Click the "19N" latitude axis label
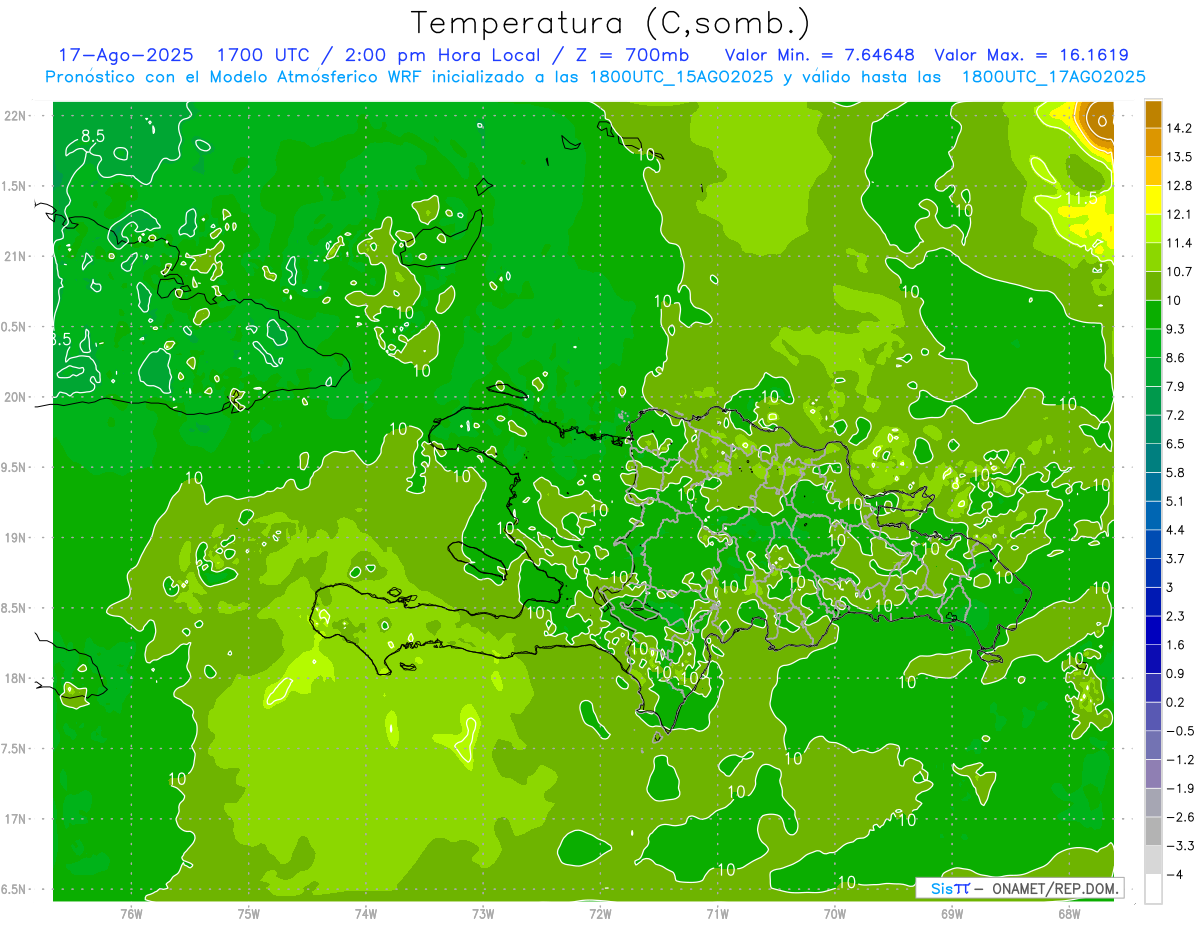 tap(15, 538)
